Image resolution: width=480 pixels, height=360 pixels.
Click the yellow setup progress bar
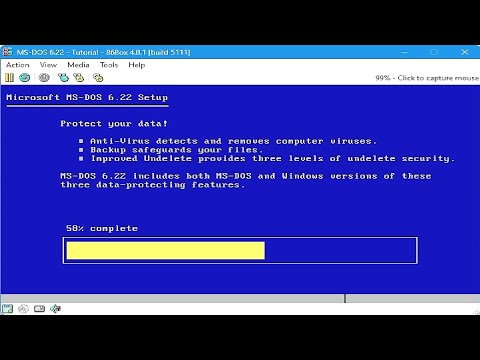tap(166, 251)
